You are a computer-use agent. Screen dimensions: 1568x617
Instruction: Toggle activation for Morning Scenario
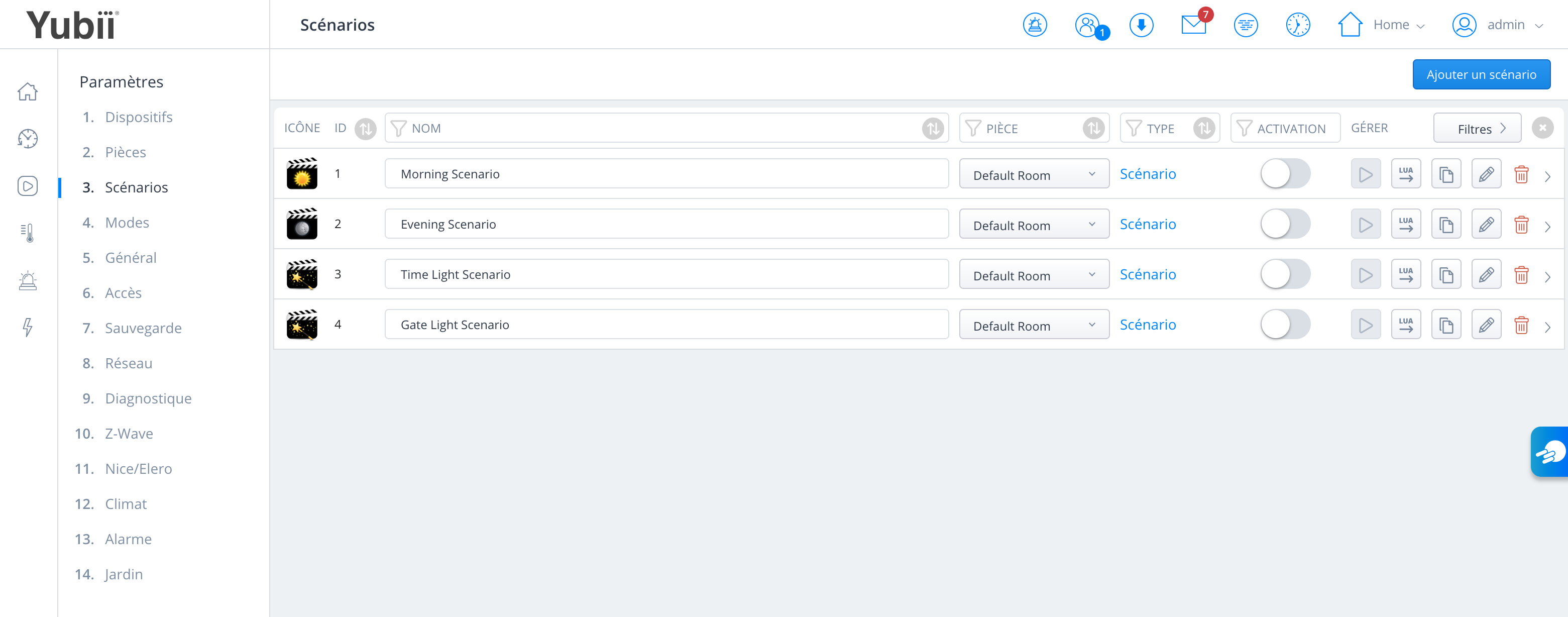1285,174
